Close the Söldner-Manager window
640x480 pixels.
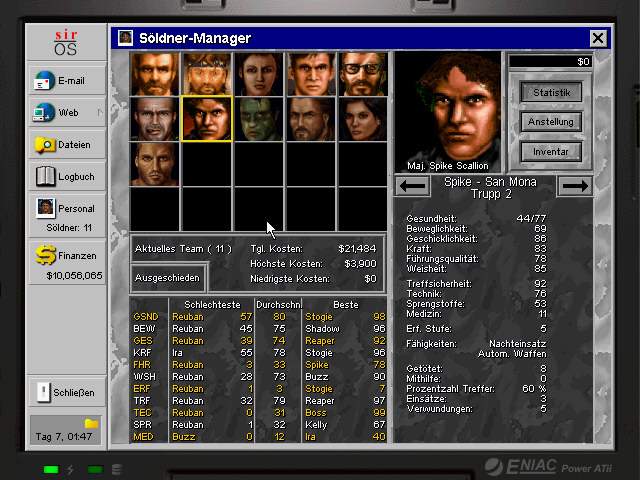tap(598, 39)
